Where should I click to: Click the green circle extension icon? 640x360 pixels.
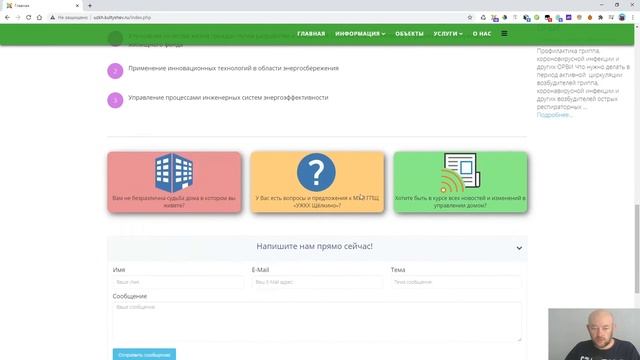(537, 18)
